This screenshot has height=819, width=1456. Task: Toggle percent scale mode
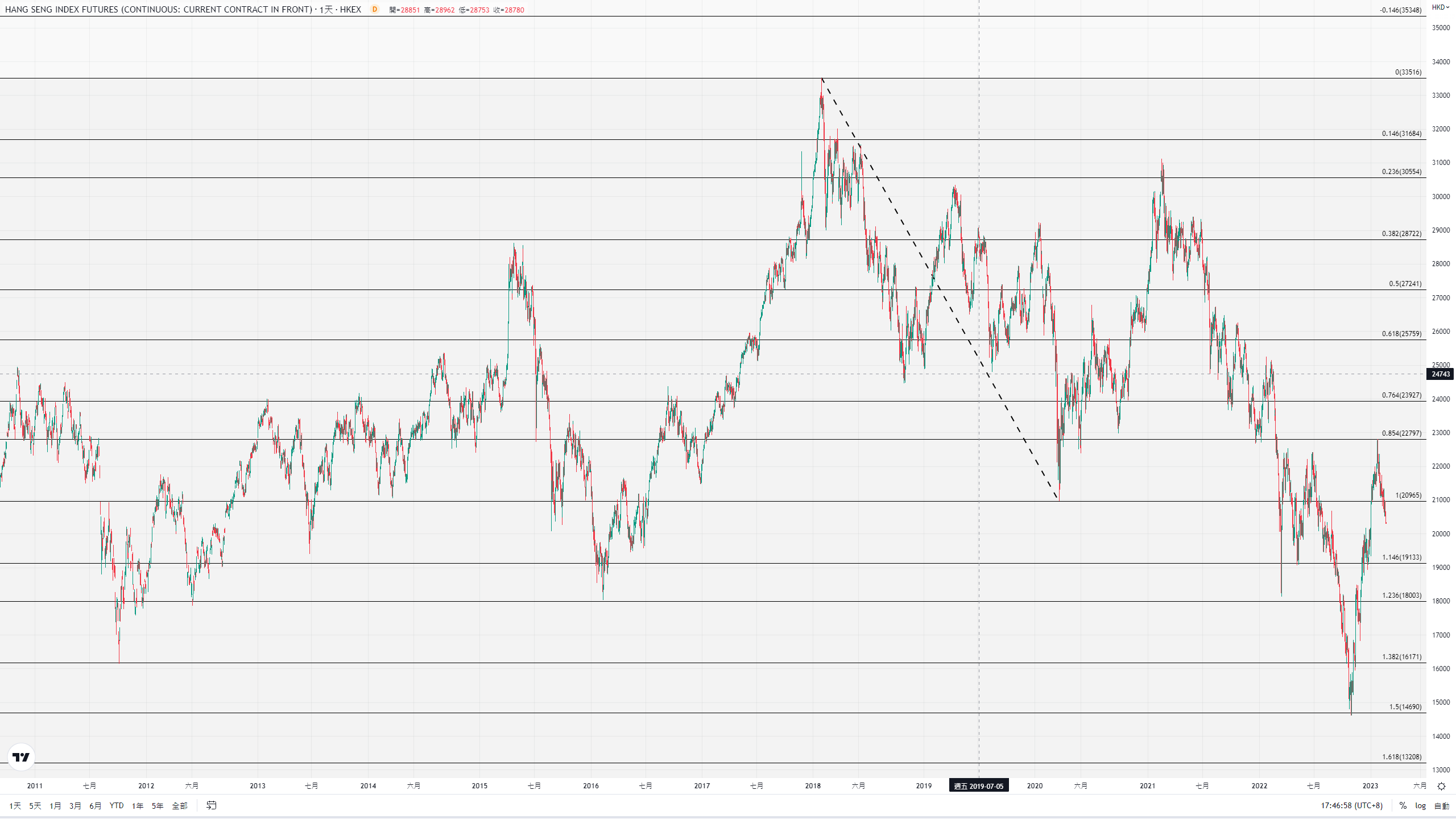[1403, 805]
